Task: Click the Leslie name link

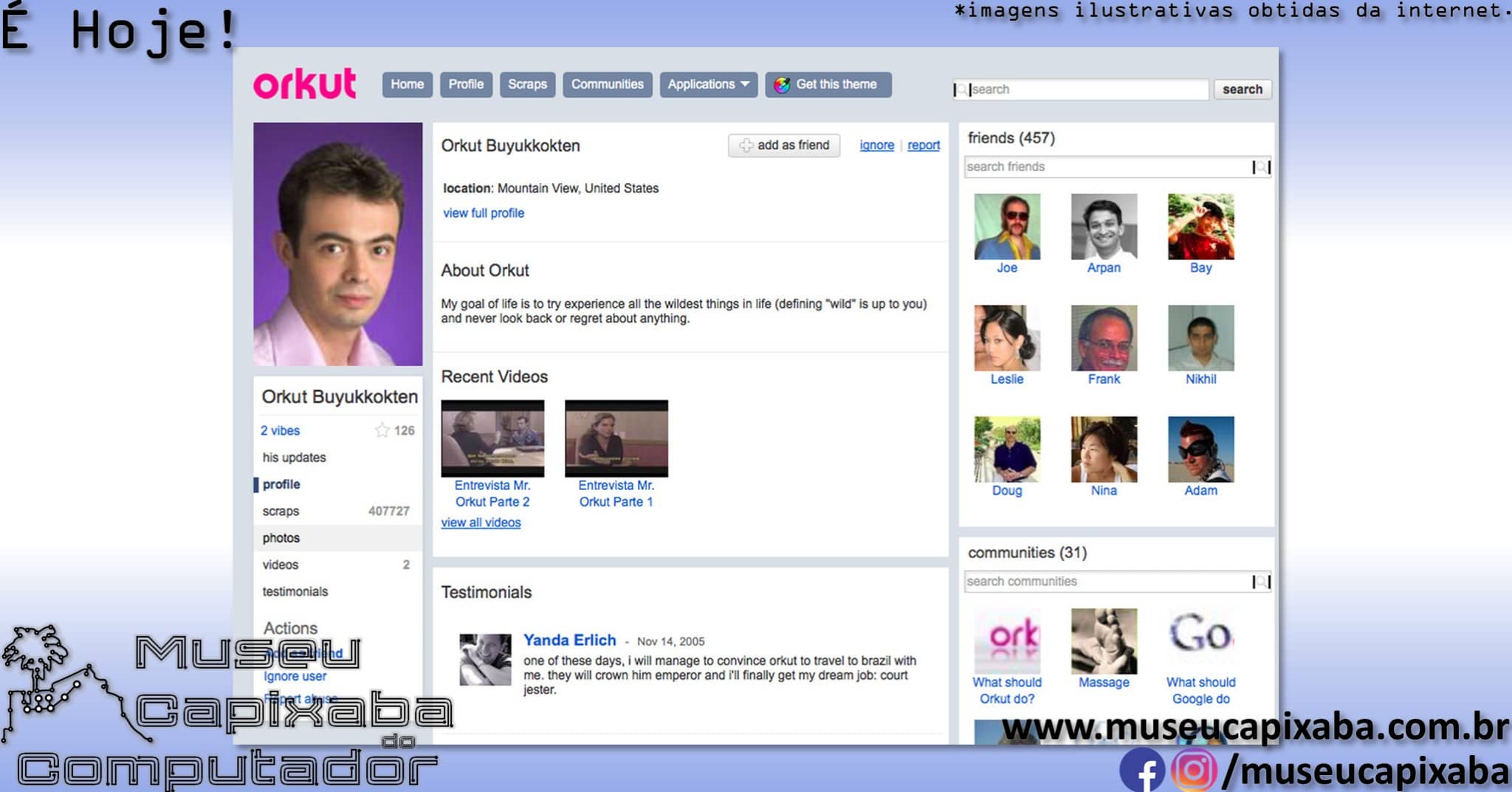Action: (1007, 379)
